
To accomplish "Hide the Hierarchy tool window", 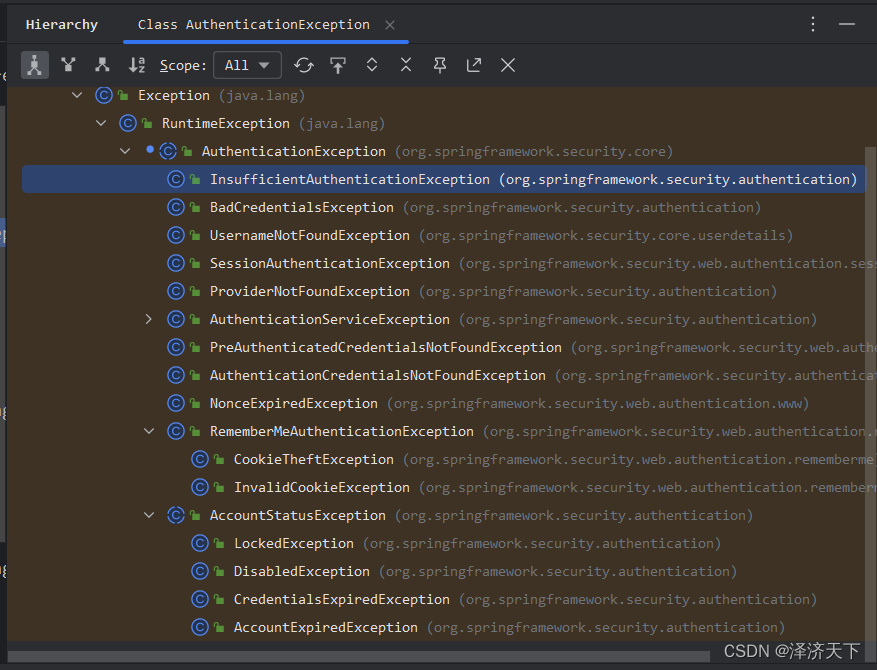I will [847, 24].
